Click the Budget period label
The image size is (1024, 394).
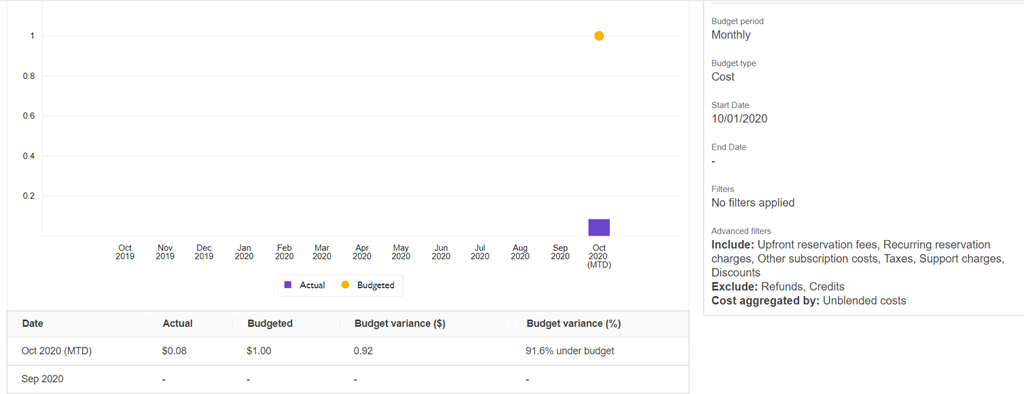737,21
